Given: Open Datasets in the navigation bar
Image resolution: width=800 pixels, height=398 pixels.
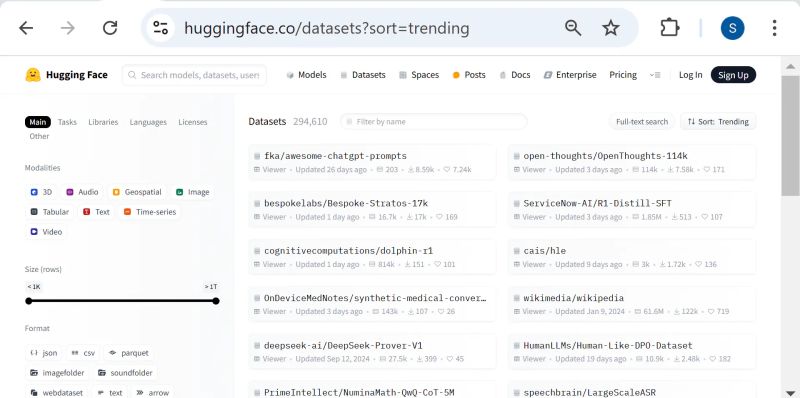Looking at the screenshot, I should [363, 75].
